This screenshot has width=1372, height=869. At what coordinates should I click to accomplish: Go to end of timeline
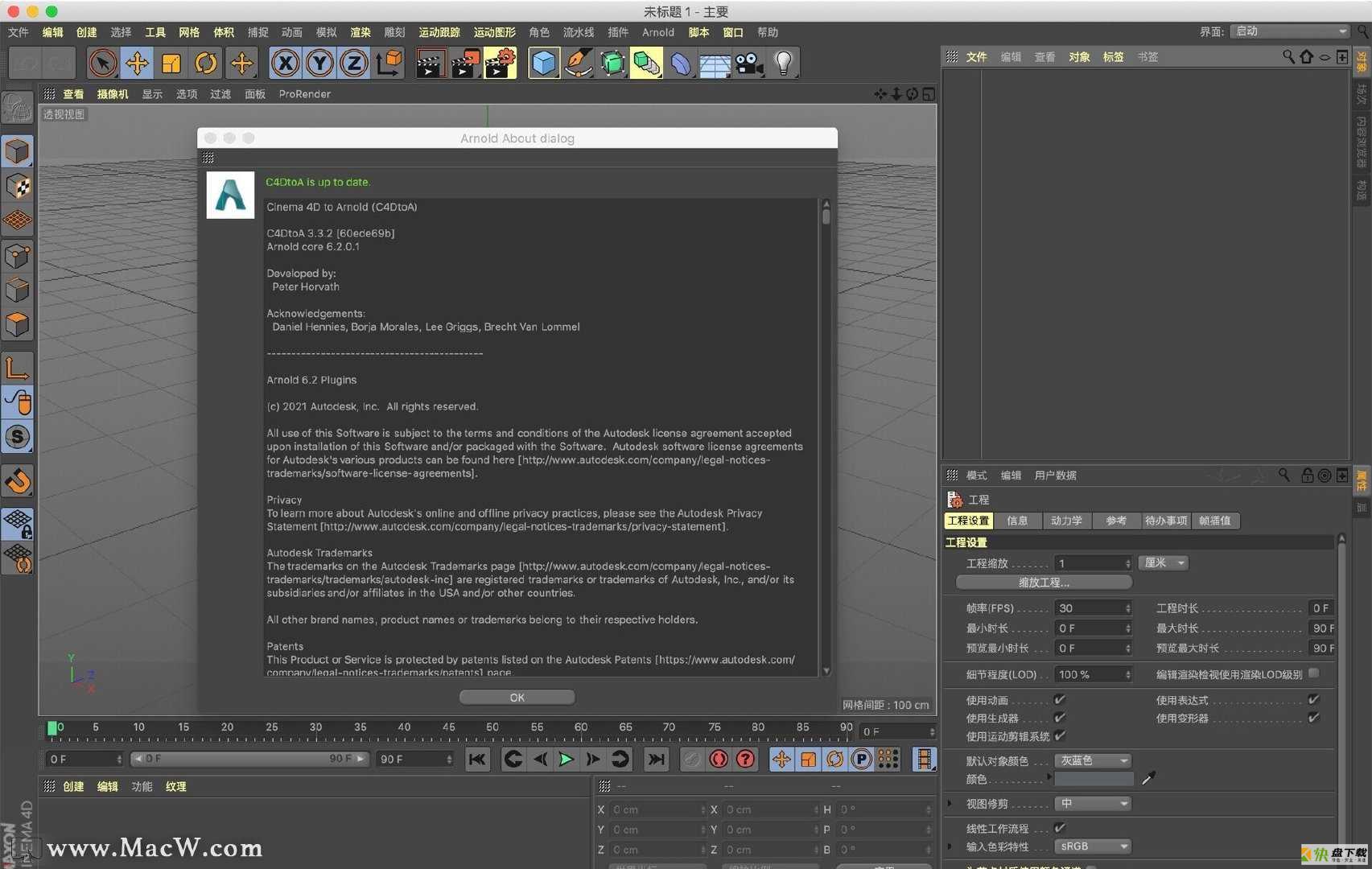tap(657, 759)
